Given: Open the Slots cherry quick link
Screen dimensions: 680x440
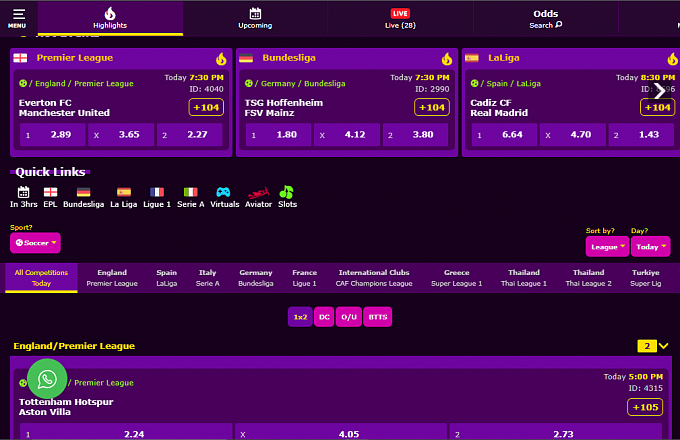Looking at the screenshot, I should point(287,197).
